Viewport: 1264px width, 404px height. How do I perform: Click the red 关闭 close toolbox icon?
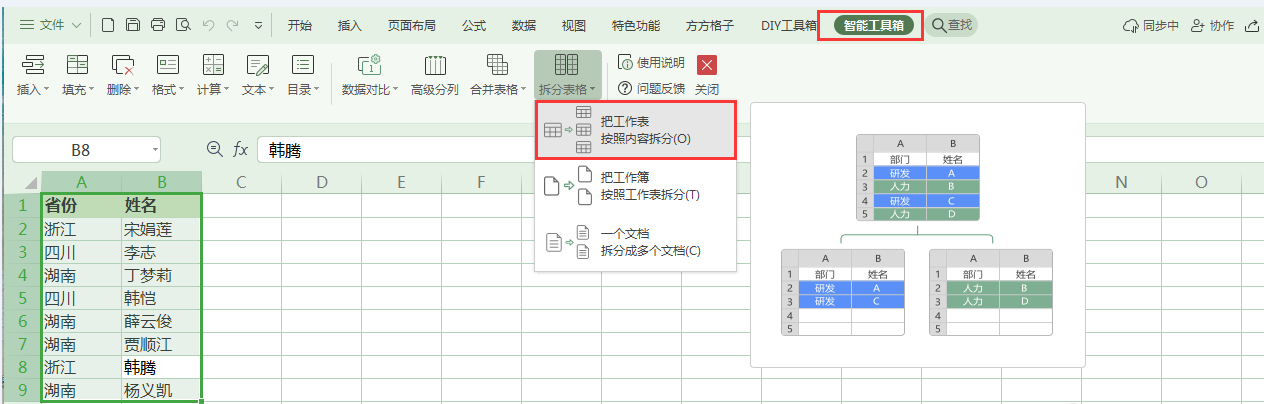click(707, 66)
